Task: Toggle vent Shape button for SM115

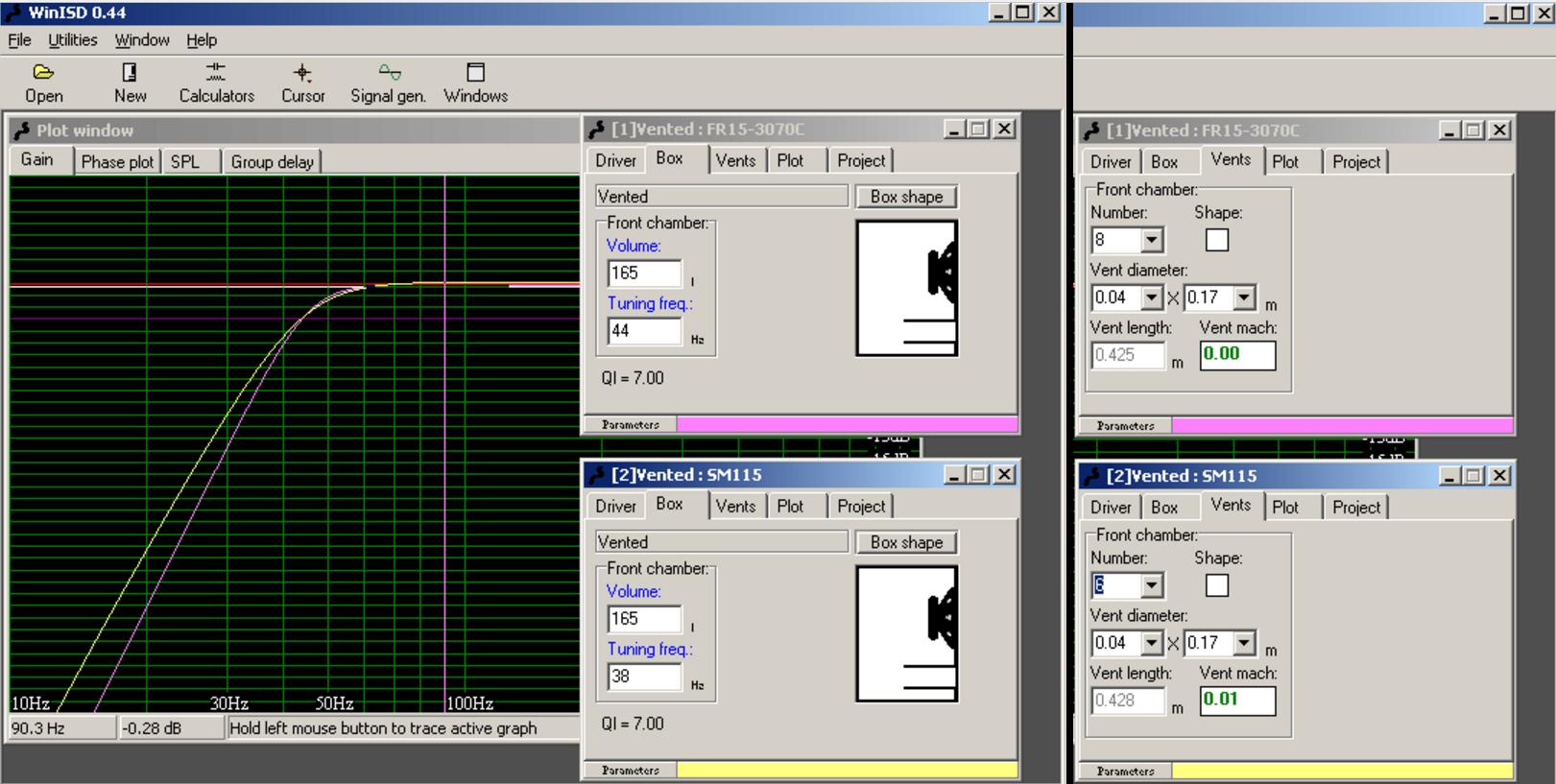Action: point(1217,585)
